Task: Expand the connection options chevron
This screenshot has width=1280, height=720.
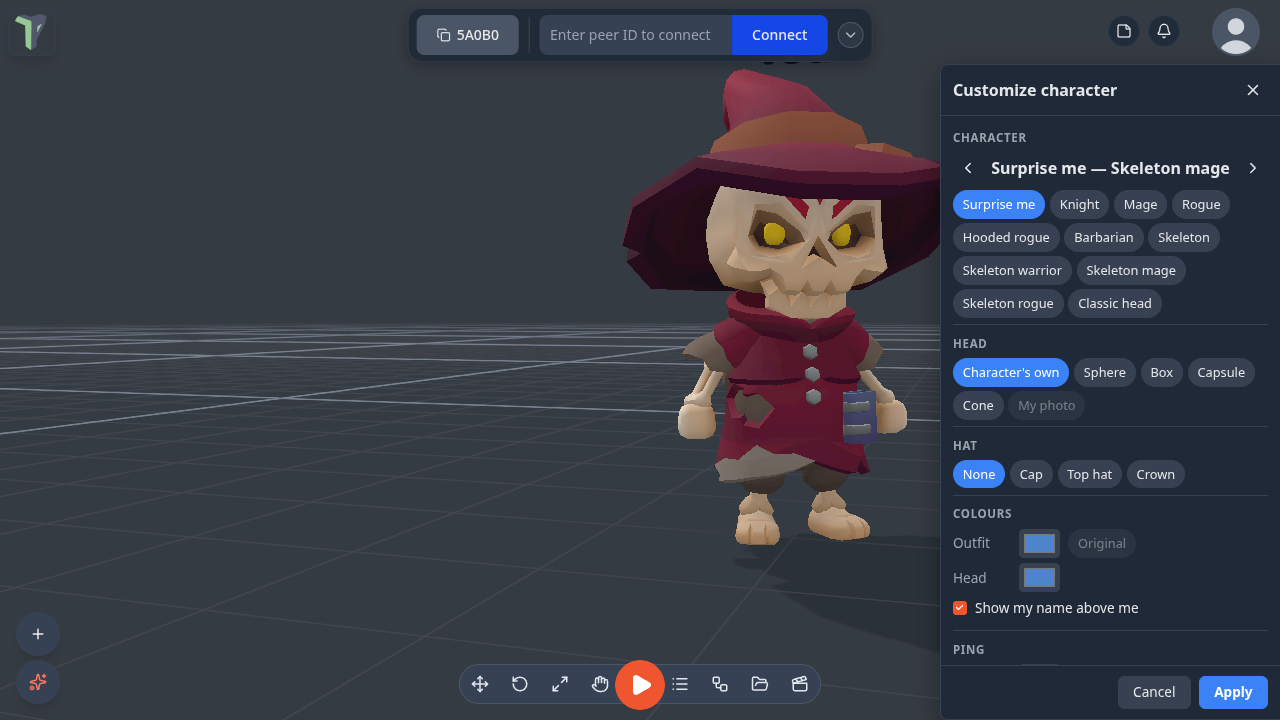Action: 850,35
